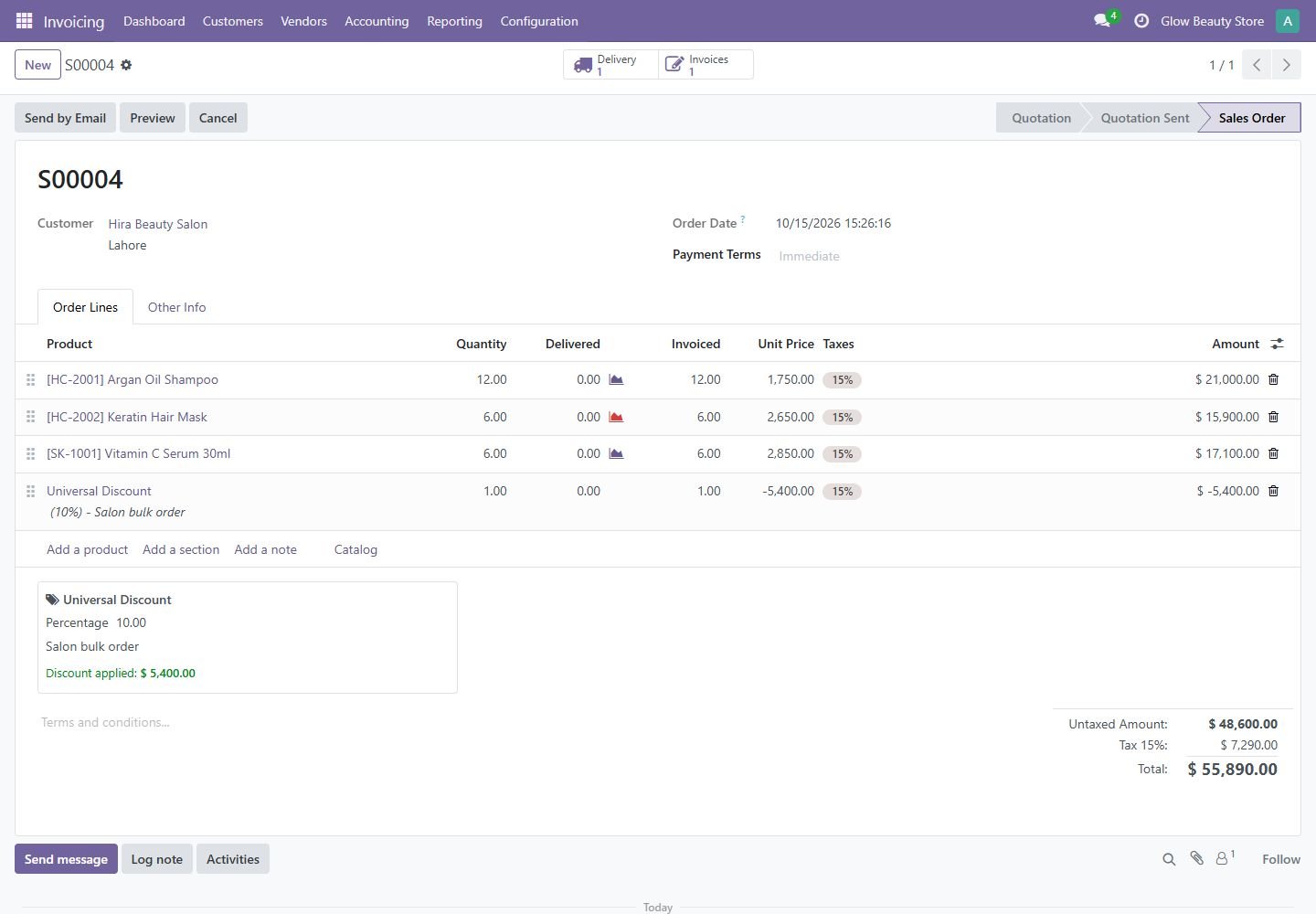Follow this sales order
The width and height of the screenshot is (1316, 914).
coord(1280,859)
